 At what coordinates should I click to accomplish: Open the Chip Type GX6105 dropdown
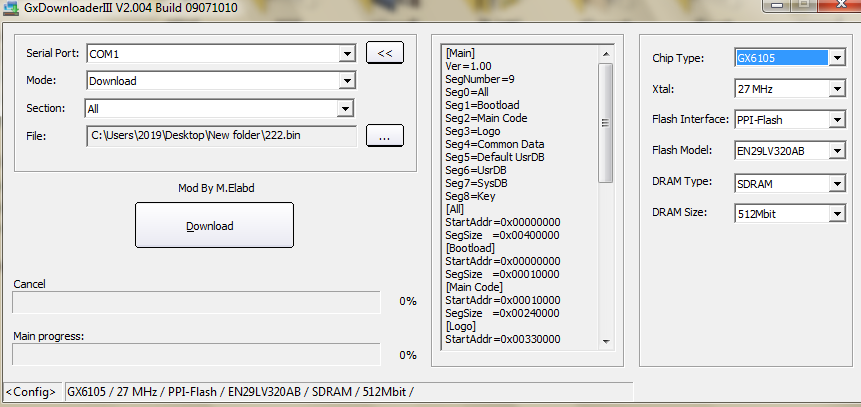(837, 58)
